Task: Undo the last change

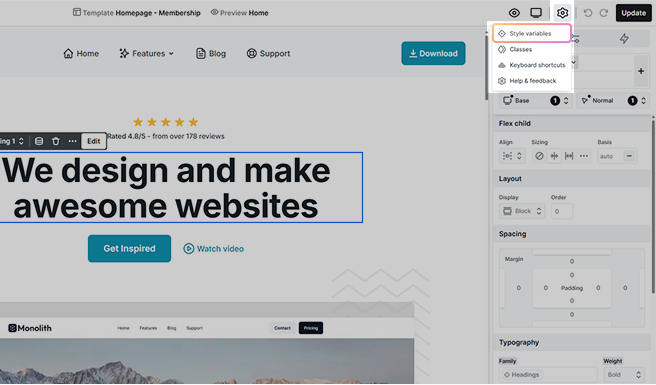Action: click(x=588, y=13)
